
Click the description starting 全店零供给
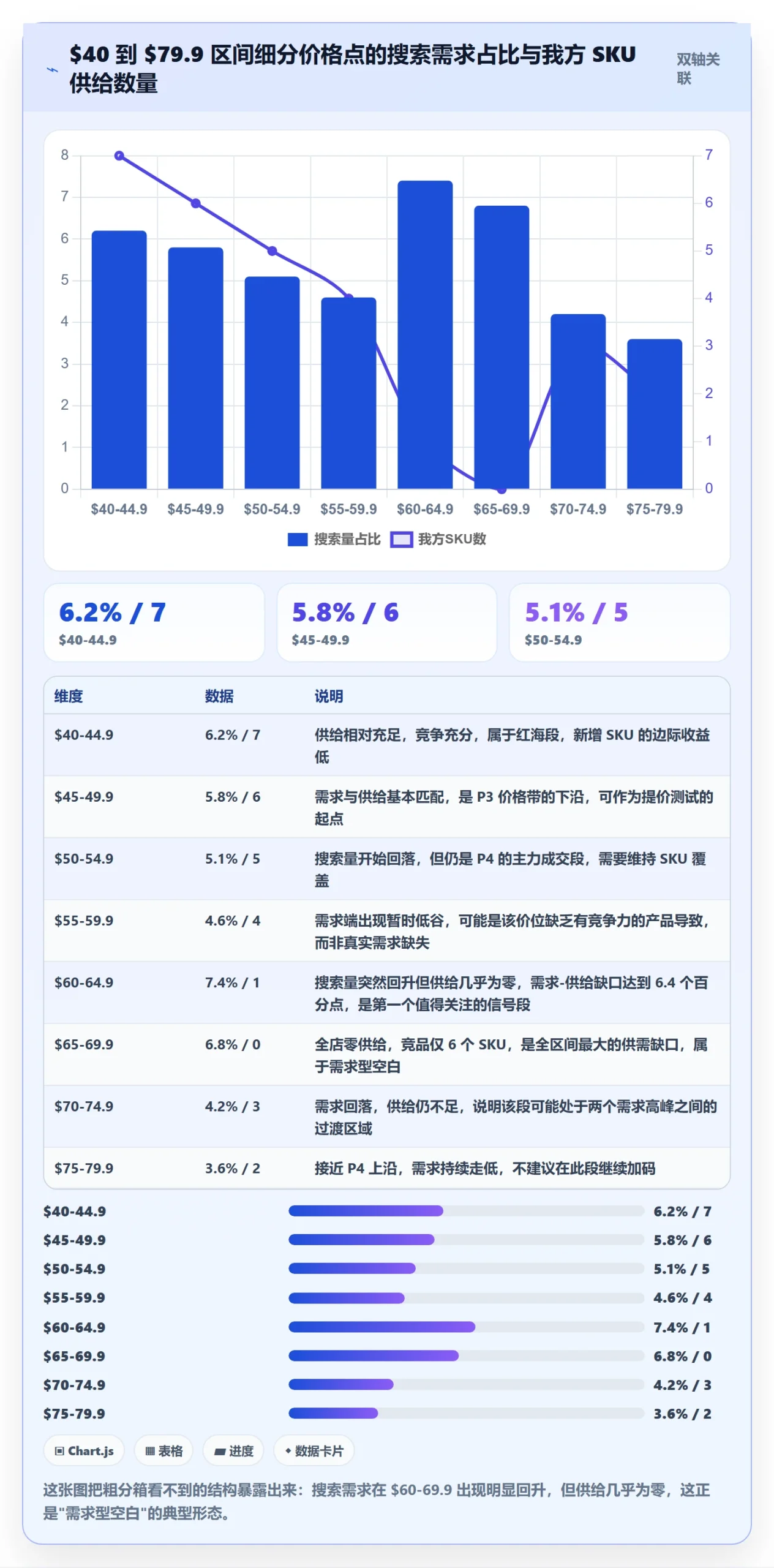(511, 1055)
